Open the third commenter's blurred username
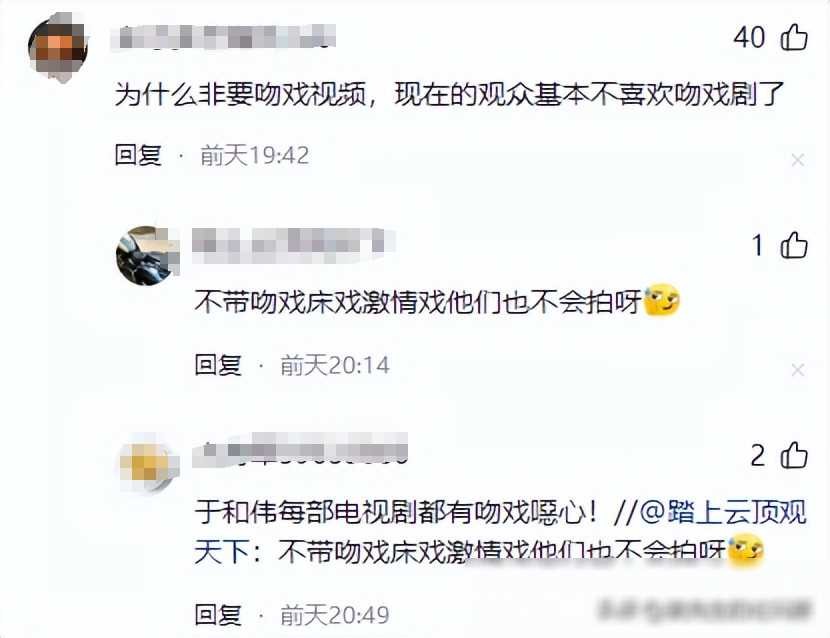 pyautogui.click(x=300, y=450)
